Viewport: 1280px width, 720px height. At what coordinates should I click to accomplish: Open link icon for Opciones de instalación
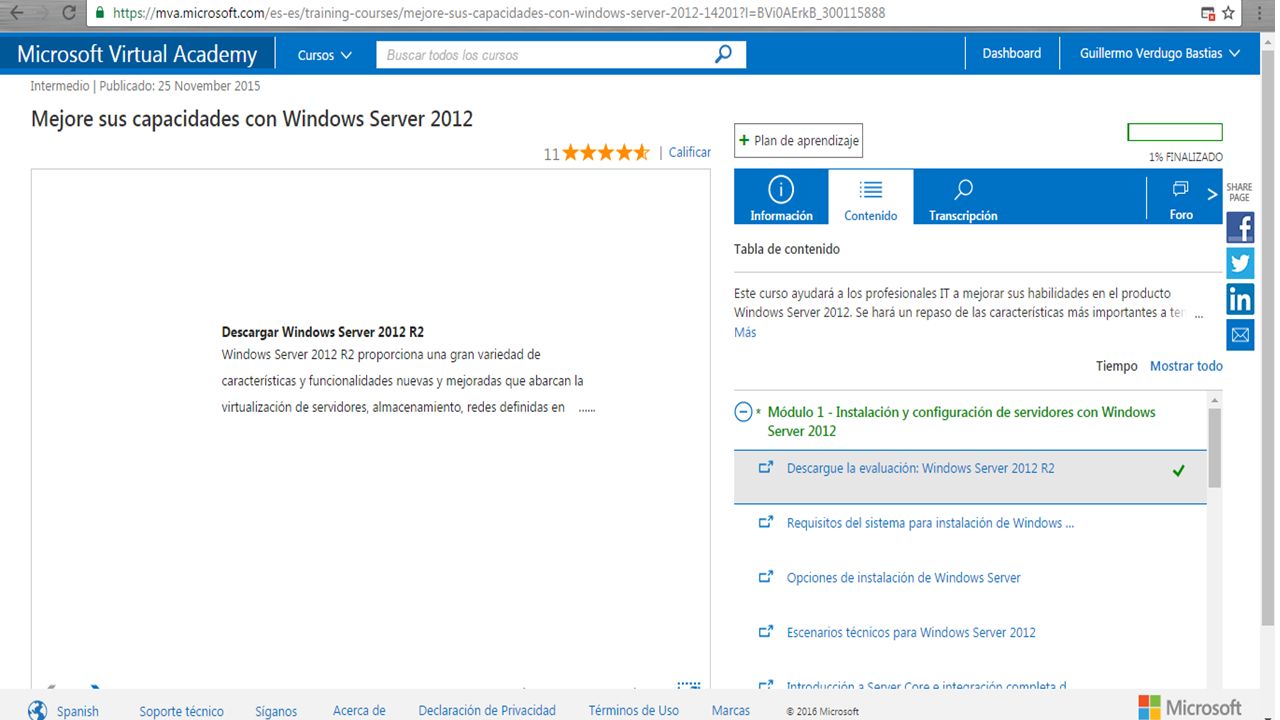pyautogui.click(x=766, y=577)
